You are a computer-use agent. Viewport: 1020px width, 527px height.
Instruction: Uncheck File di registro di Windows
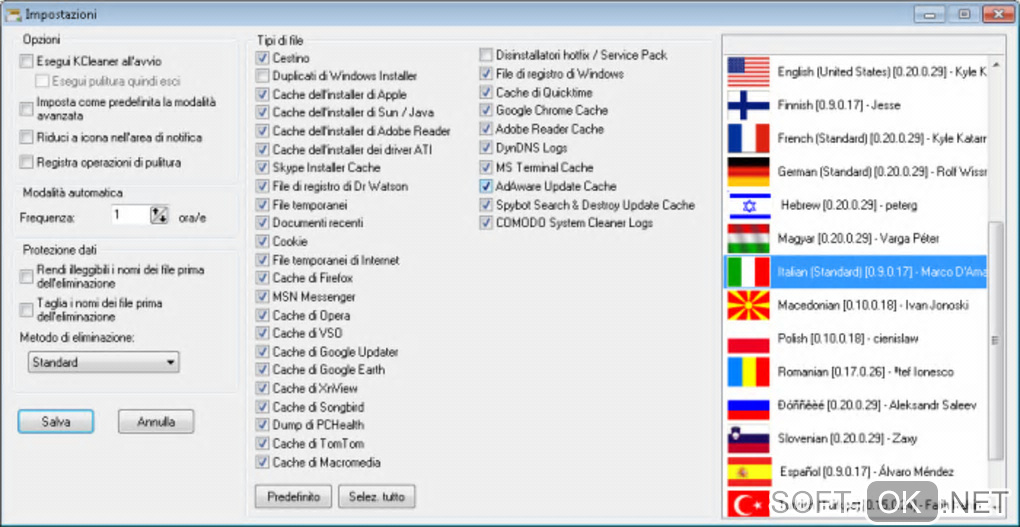point(486,74)
